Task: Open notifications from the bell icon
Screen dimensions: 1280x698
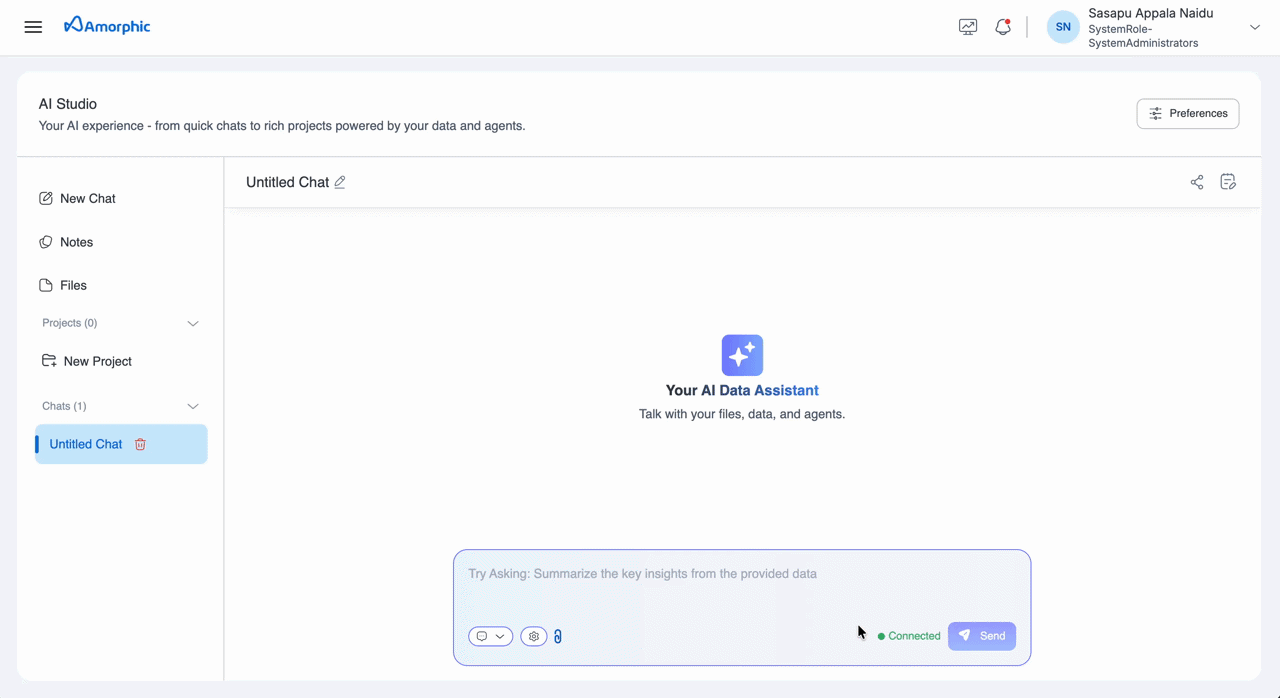Action: 1003,27
